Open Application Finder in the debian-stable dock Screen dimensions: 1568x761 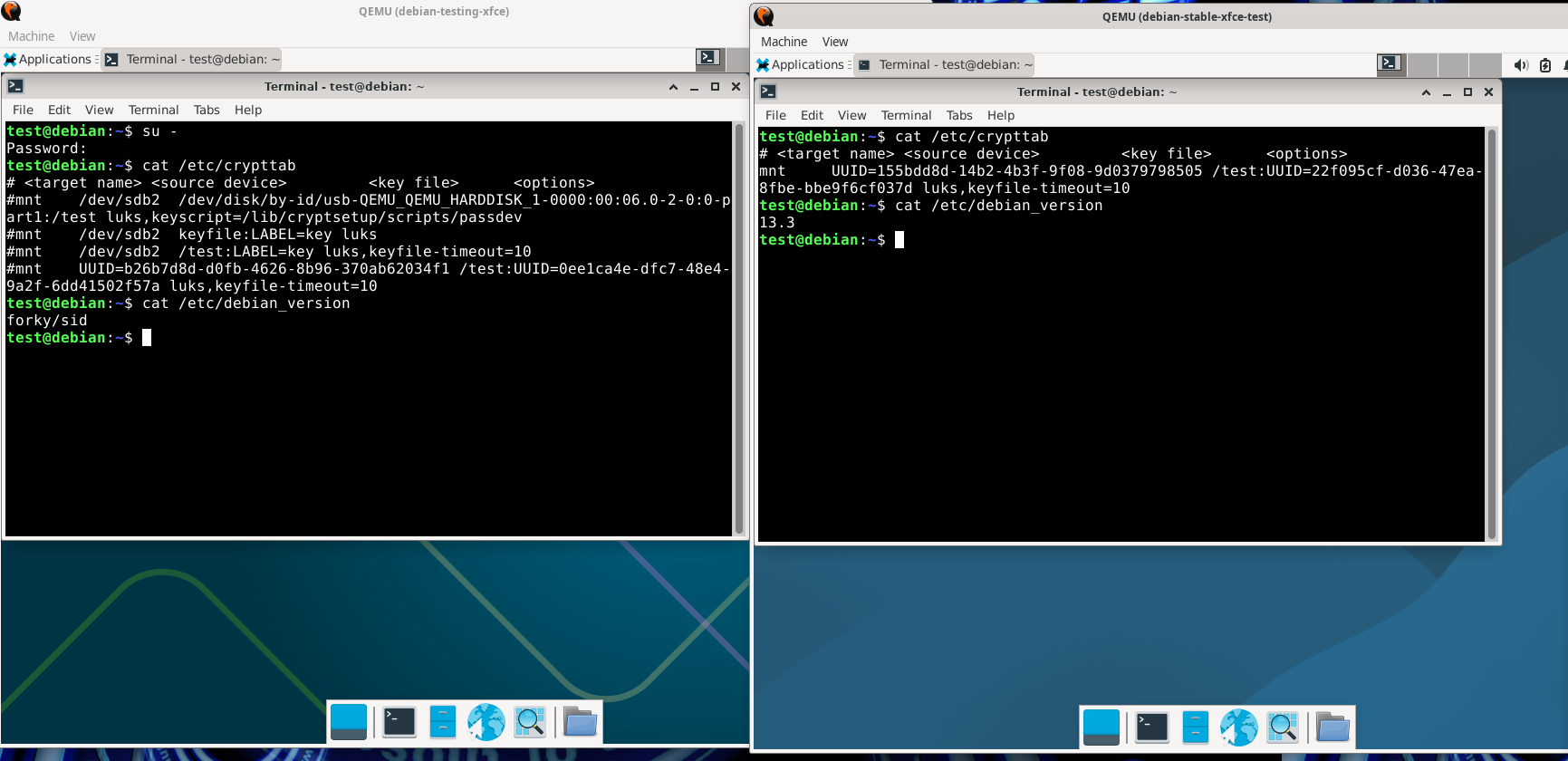pyautogui.click(x=1283, y=727)
